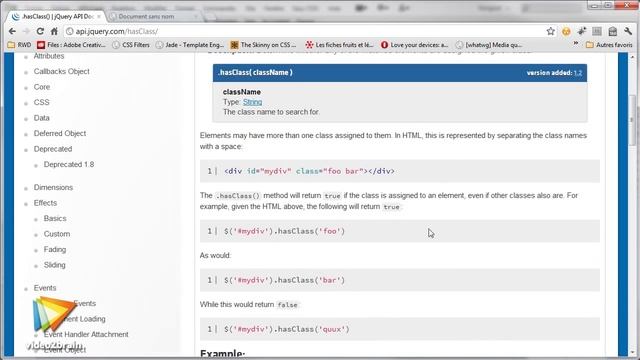Open the Files: Adobe Creative bookmark

71,45
